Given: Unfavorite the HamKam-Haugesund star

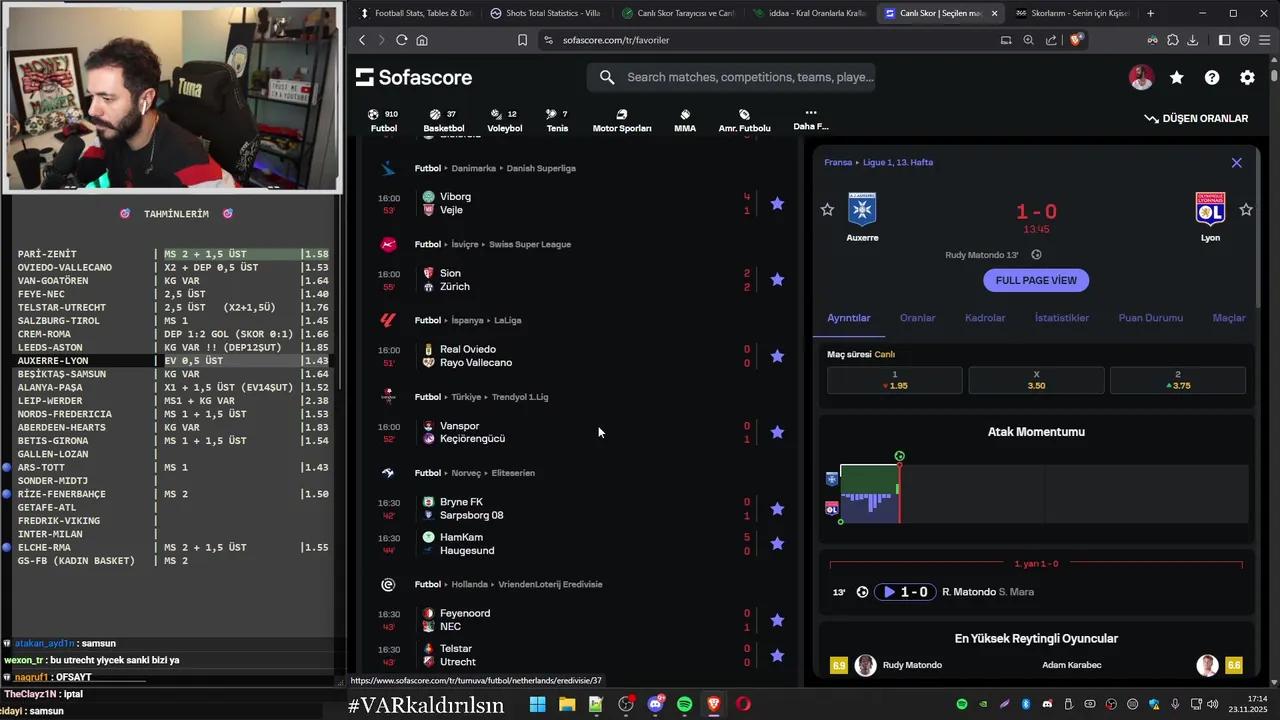Looking at the screenshot, I should (777, 544).
